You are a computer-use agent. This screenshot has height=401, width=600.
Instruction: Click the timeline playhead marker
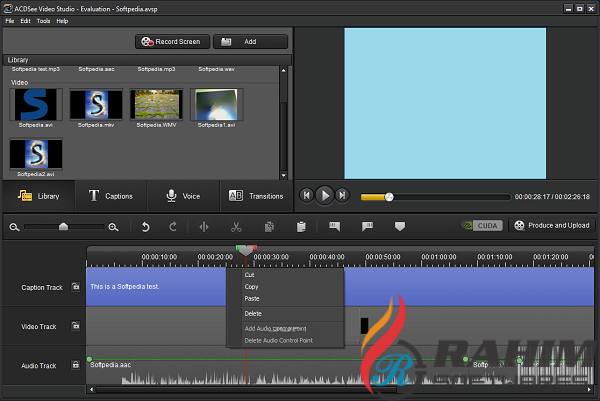246,251
